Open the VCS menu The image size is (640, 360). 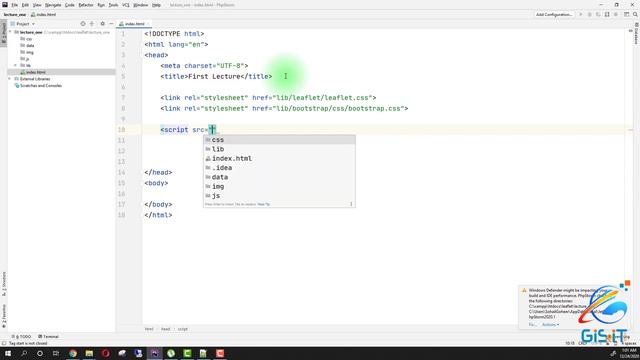pos(126,5)
